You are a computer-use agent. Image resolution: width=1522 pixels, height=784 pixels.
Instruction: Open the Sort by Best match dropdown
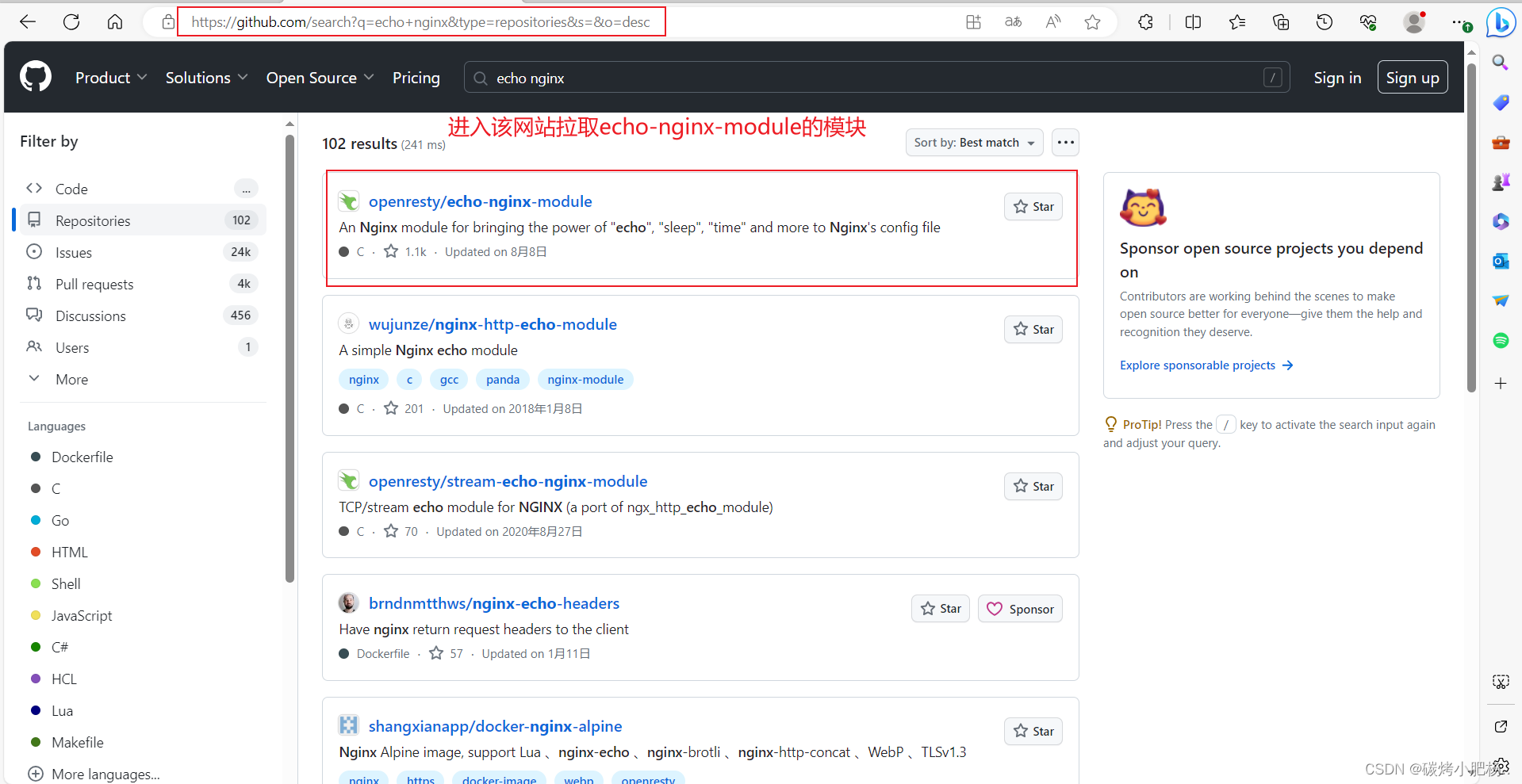975,143
